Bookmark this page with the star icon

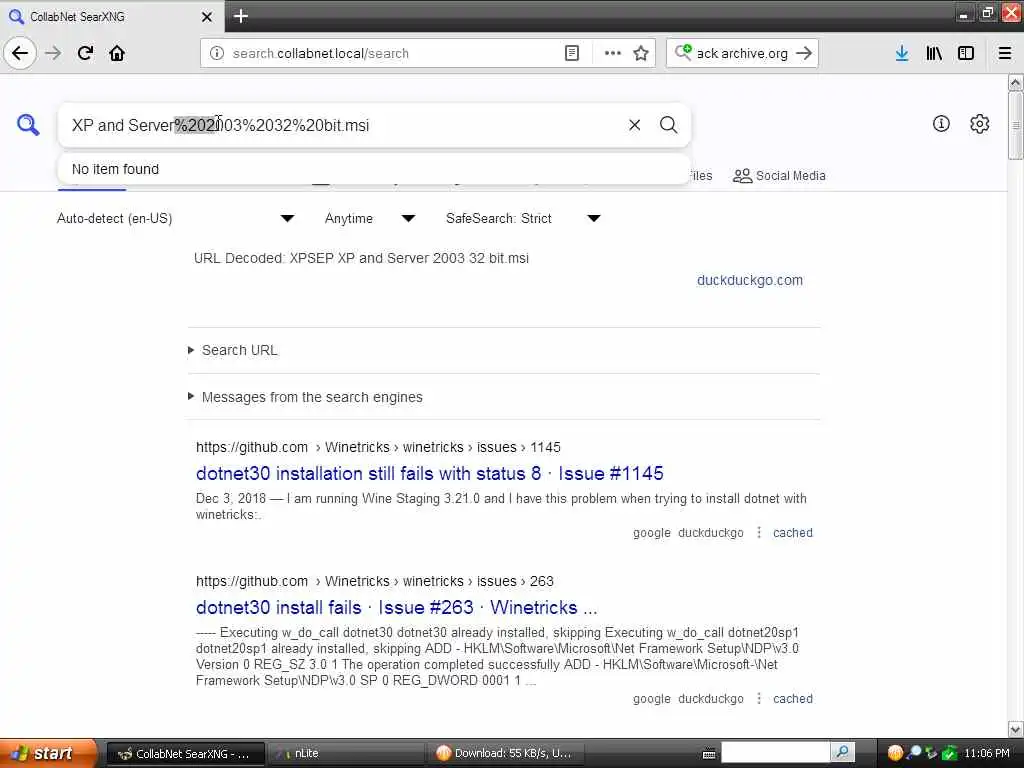641,53
